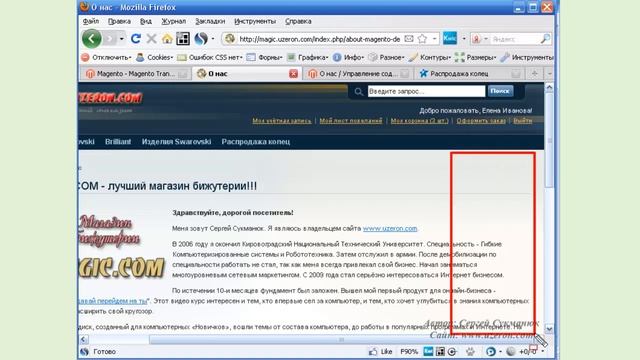Click the horizontal scrollbar left arrow
Image resolution: width=640 pixels, height=360 pixels.
coord(84,339)
